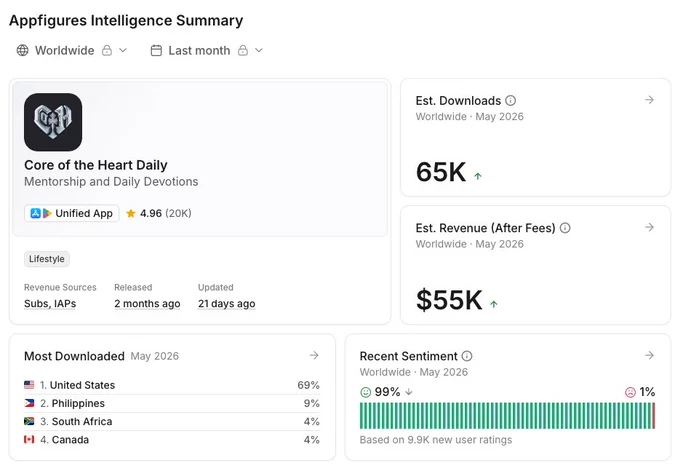
Task: Click the 2 months ago release link
Action: 147,304
